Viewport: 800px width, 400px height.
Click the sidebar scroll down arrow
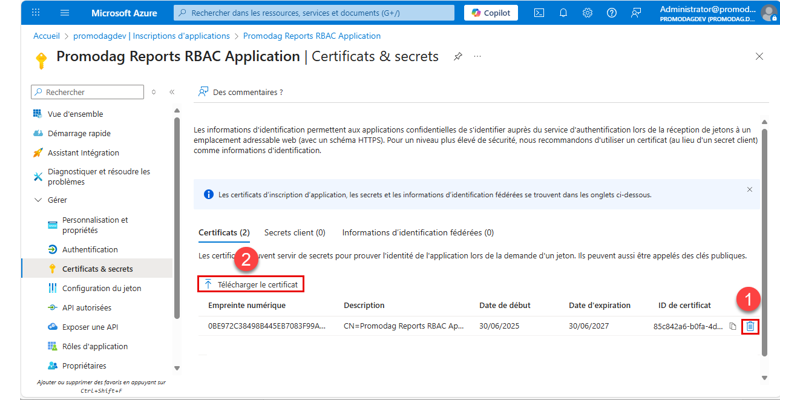point(177,368)
